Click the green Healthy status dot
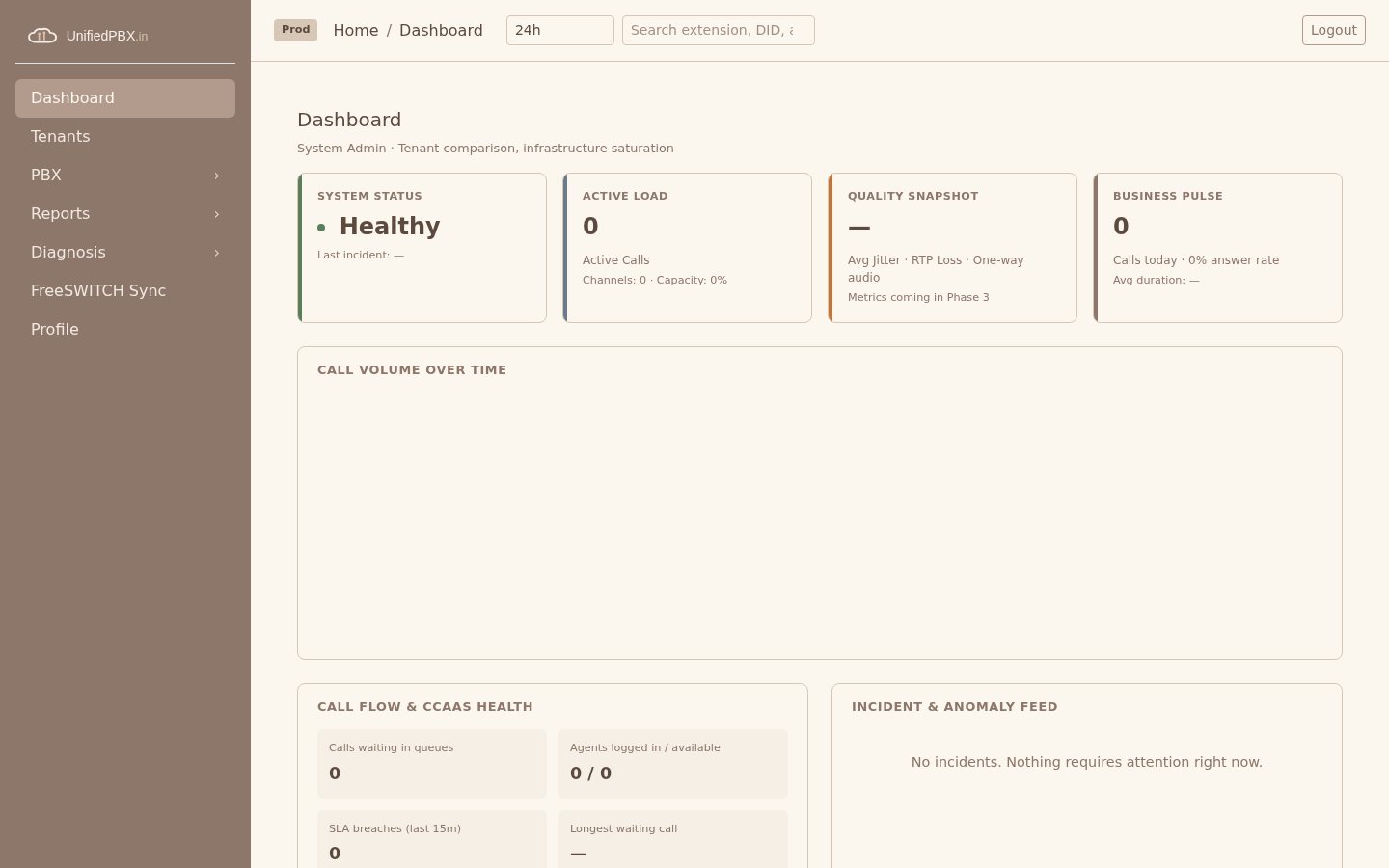The image size is (1389, 868). tap(321, 228)
